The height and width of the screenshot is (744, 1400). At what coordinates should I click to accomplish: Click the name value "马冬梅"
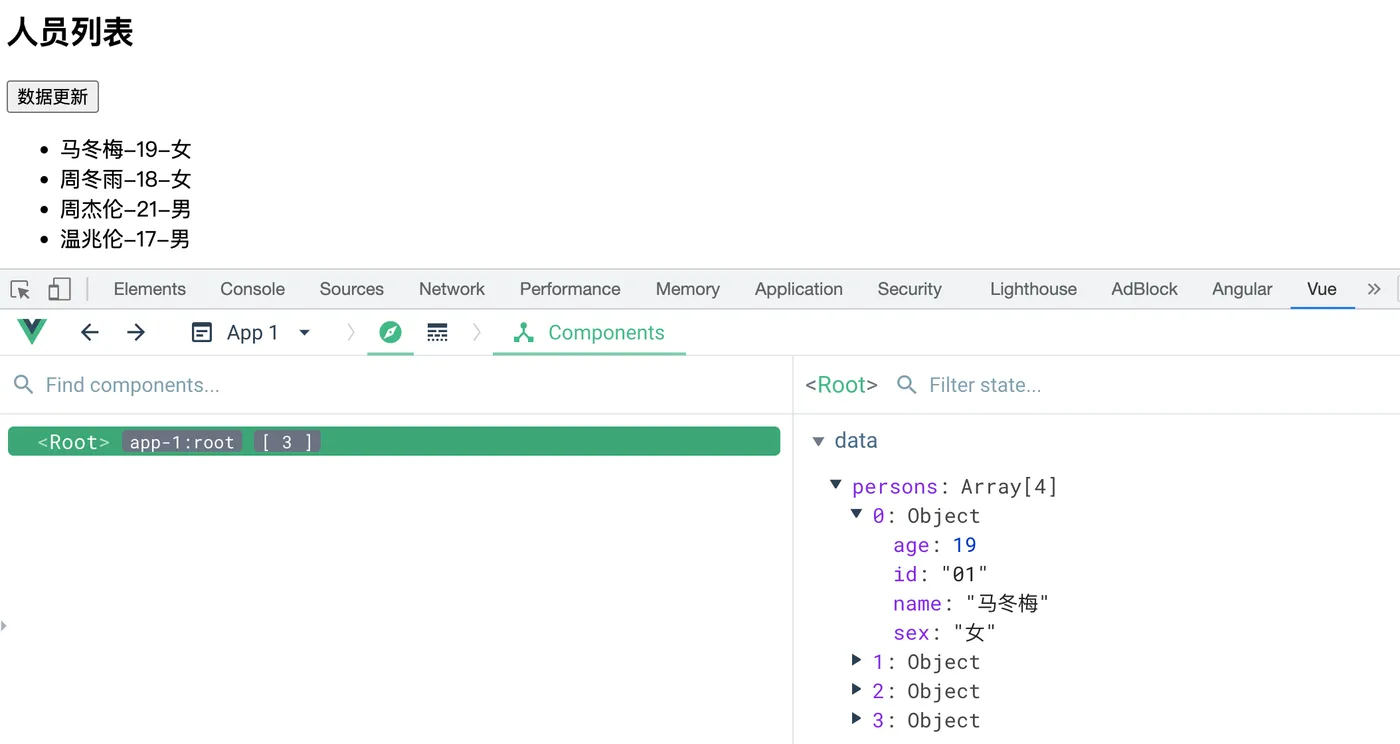1007,603
